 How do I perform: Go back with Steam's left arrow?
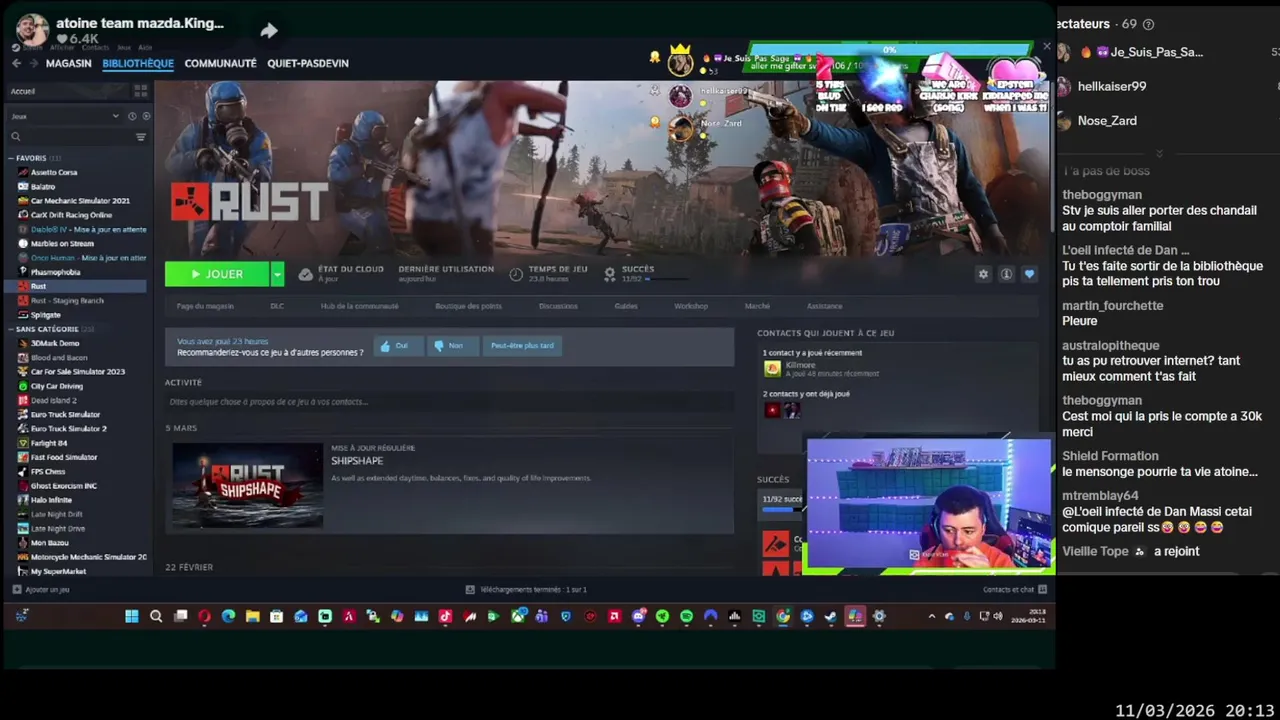click(16, 63)
